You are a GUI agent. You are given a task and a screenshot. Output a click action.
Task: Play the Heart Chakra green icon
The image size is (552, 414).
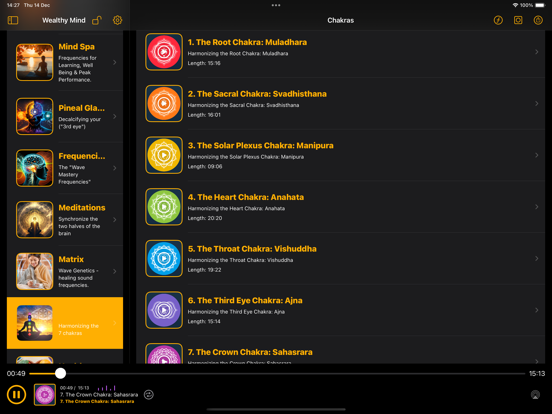click(x=164, y=207)
